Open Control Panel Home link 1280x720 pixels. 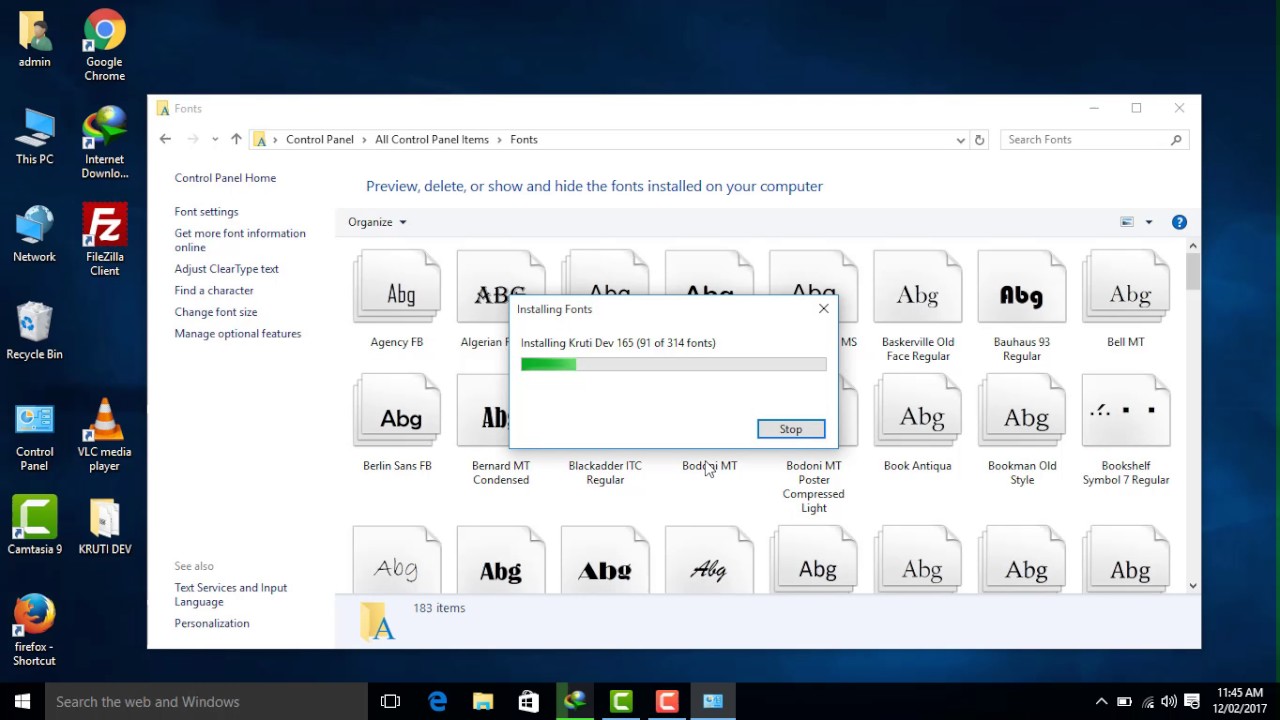225,178
